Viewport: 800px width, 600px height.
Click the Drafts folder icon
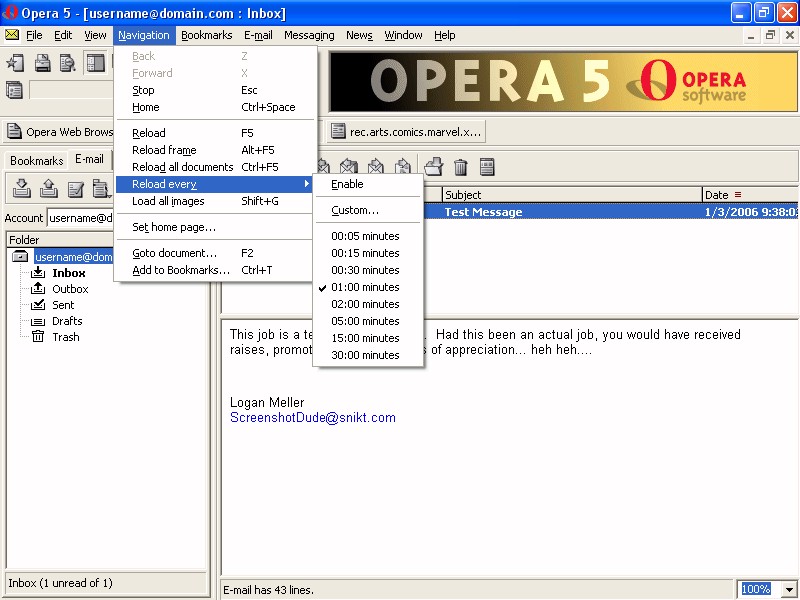pyautogui.click(x=38, y=321)
